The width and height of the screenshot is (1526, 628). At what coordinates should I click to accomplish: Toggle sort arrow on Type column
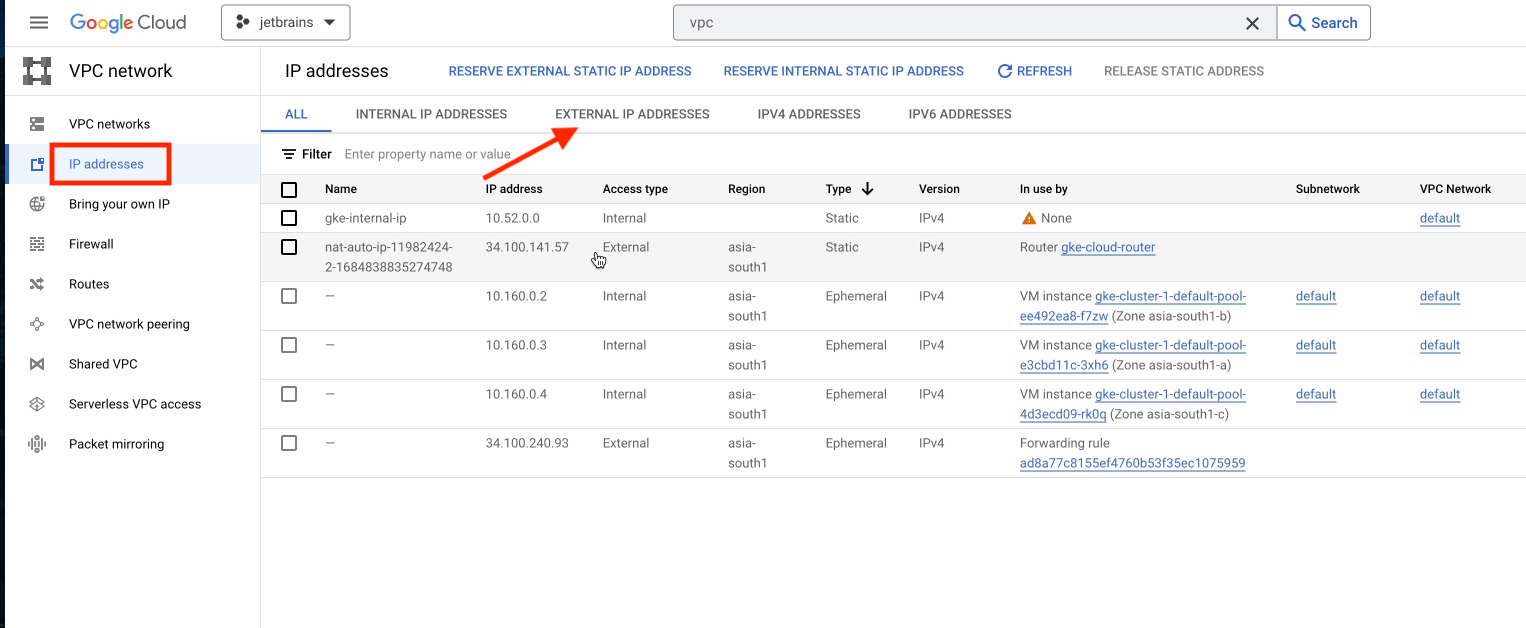click(x=867, y=189)
